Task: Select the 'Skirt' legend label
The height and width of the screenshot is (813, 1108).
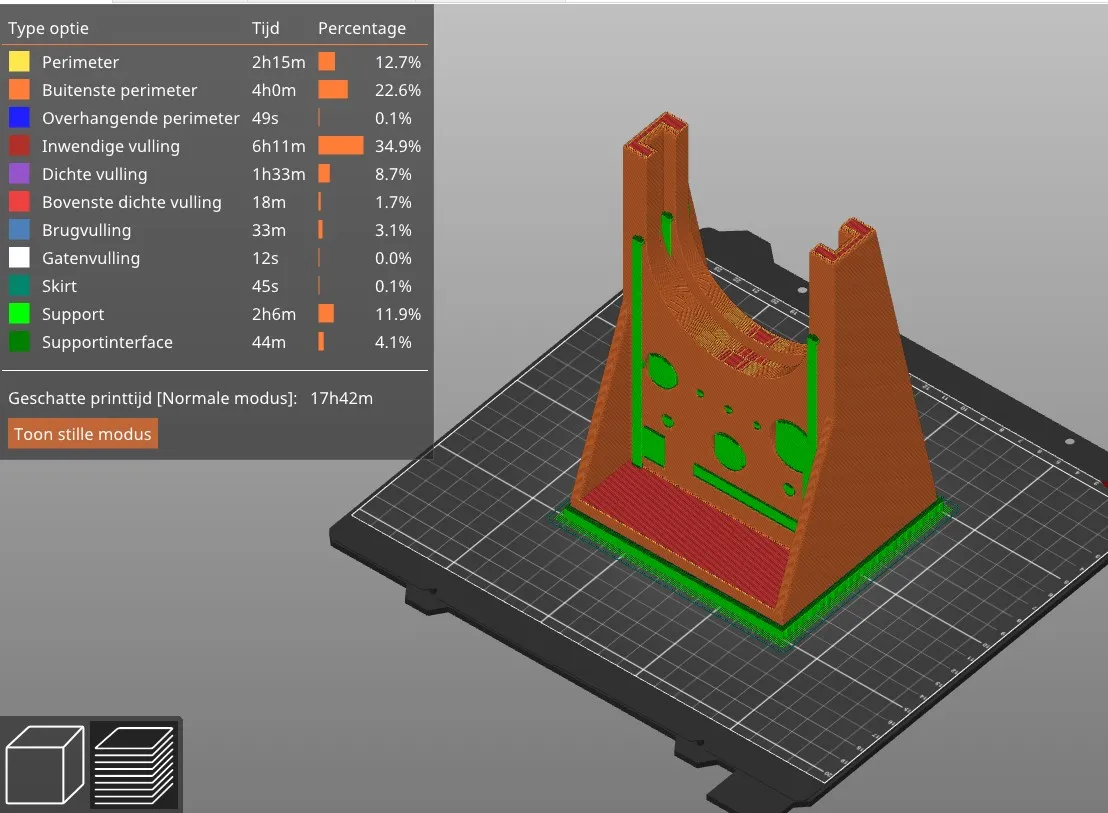Action: pyautogui.click(x=59, y=286)
